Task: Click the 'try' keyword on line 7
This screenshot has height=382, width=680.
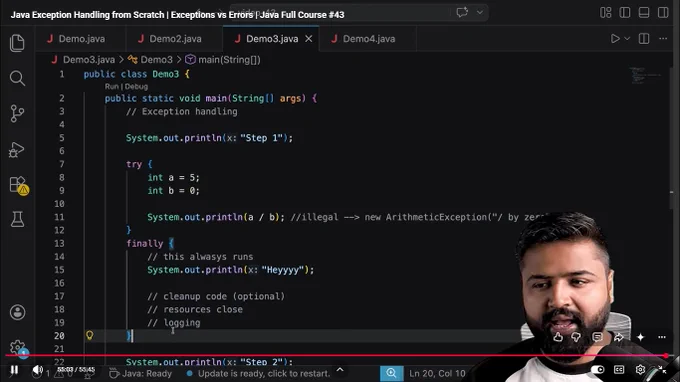Action: 134,164
